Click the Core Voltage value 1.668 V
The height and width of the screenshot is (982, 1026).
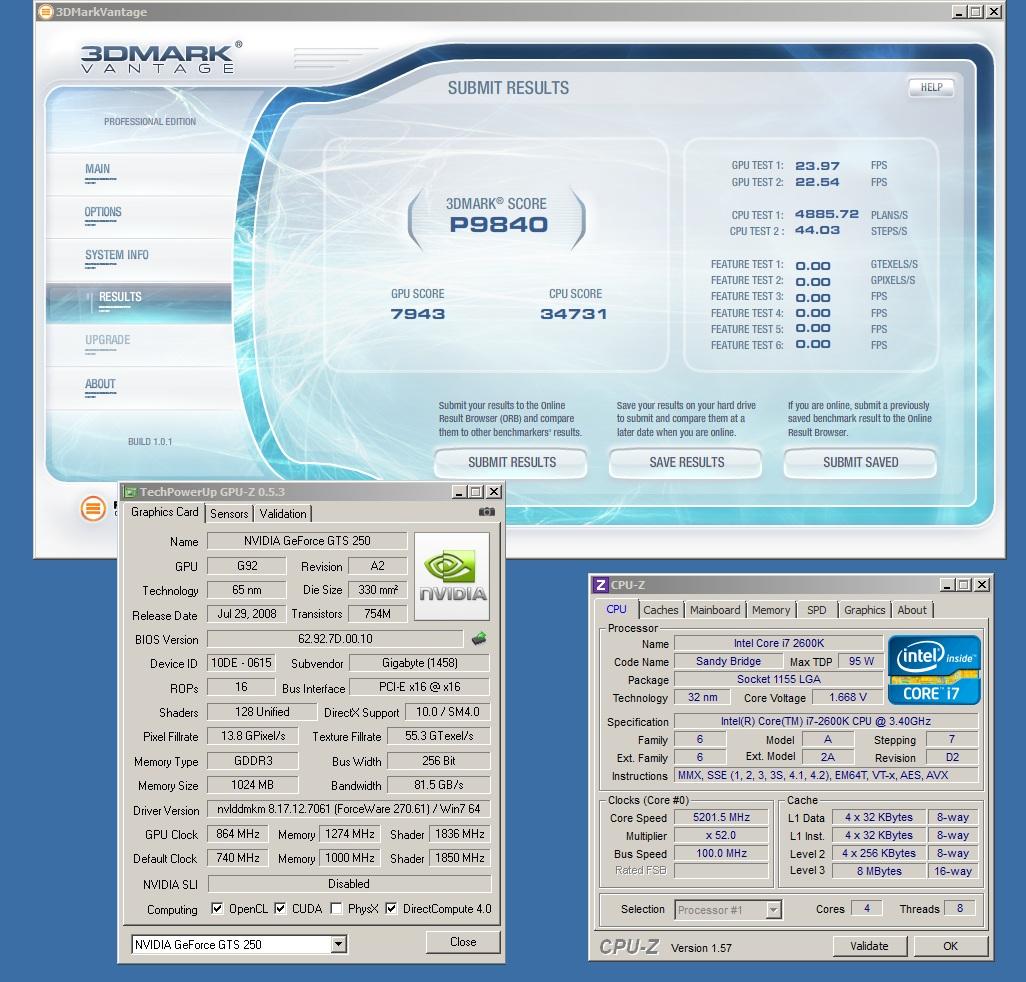tap(847, 697)
